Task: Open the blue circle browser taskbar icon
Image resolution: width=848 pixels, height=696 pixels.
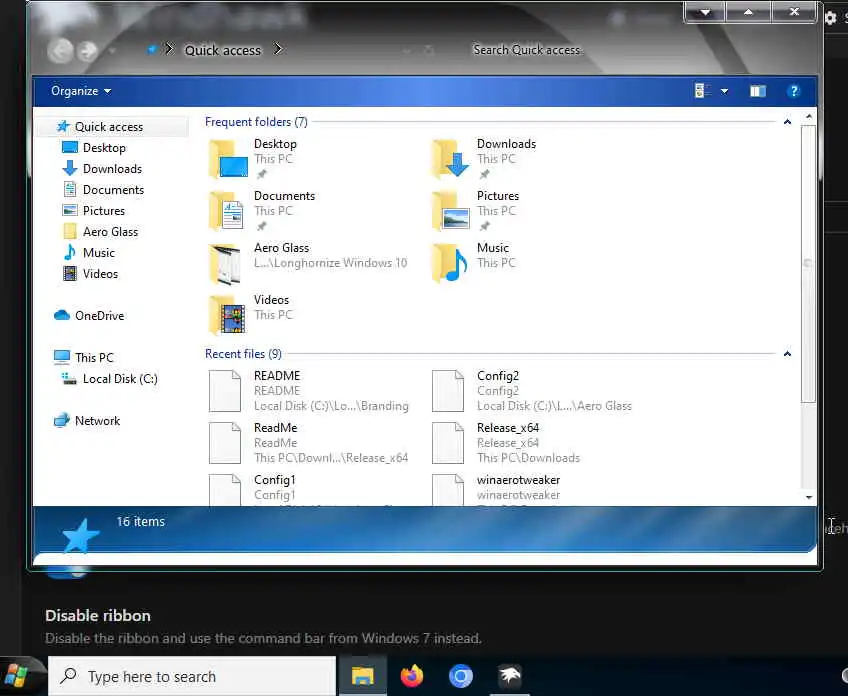Action: tap(461, 676)
